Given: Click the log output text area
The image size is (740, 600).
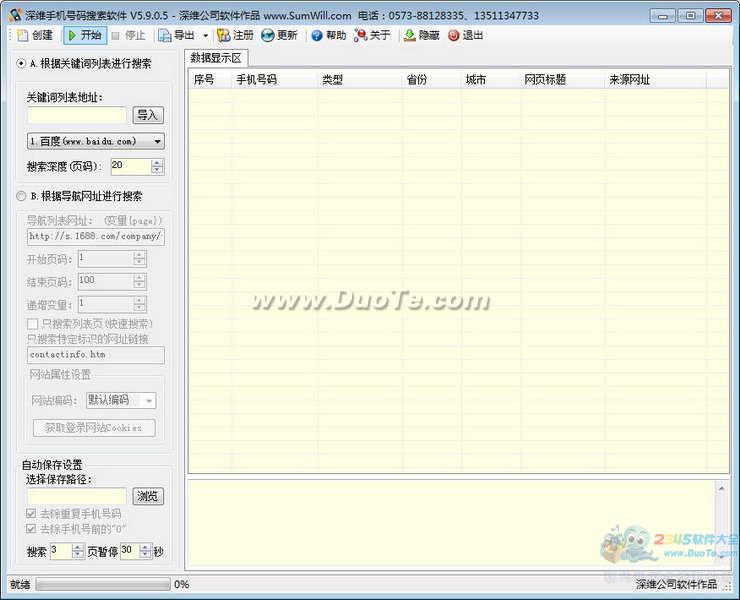Looking at the screenshot, I should coord(452,523).
